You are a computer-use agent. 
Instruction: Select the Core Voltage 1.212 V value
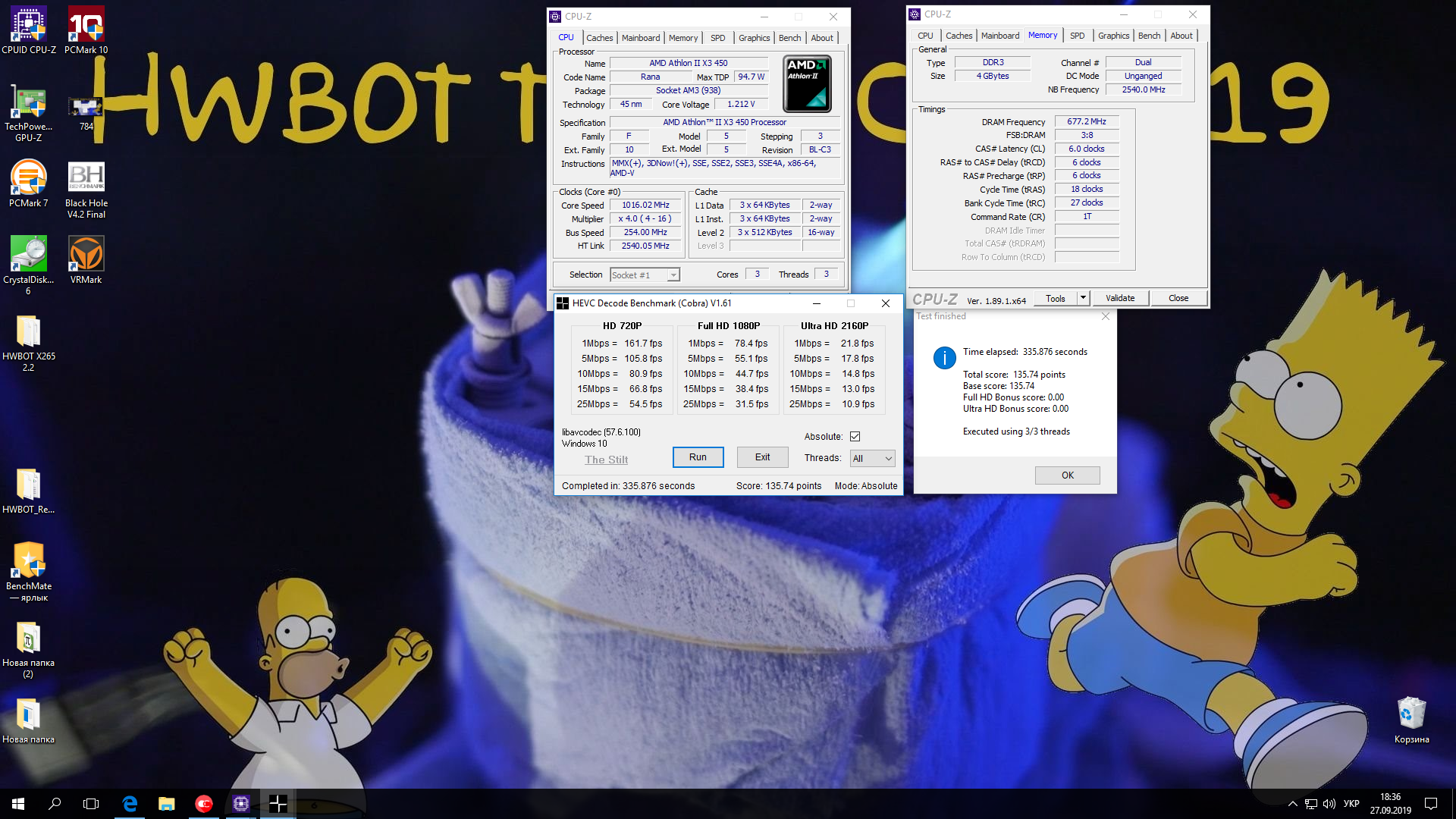point(741,105)
